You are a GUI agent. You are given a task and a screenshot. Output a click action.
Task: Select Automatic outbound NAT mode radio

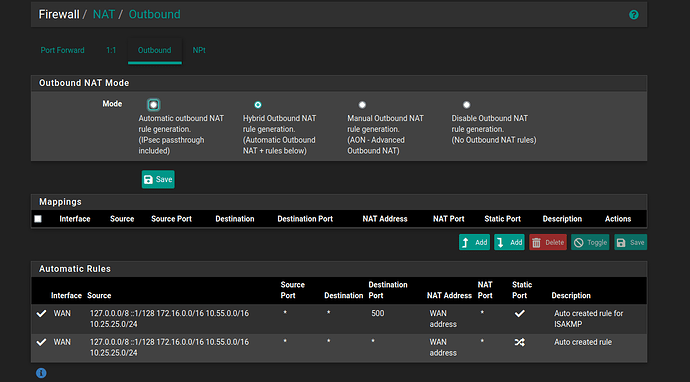pyautogui.click(x=154, y=105)
